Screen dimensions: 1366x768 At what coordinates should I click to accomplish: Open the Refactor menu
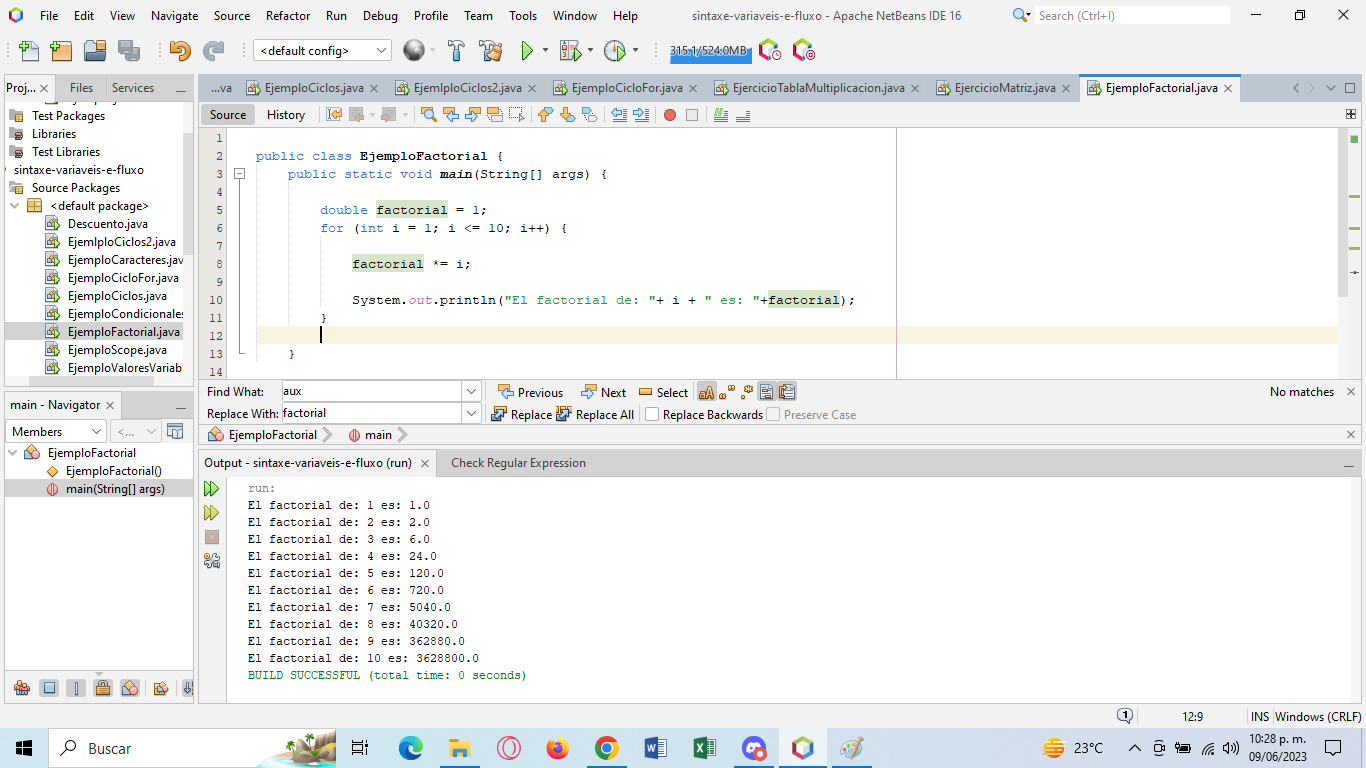pyautogui.click(x=287, y=16)
